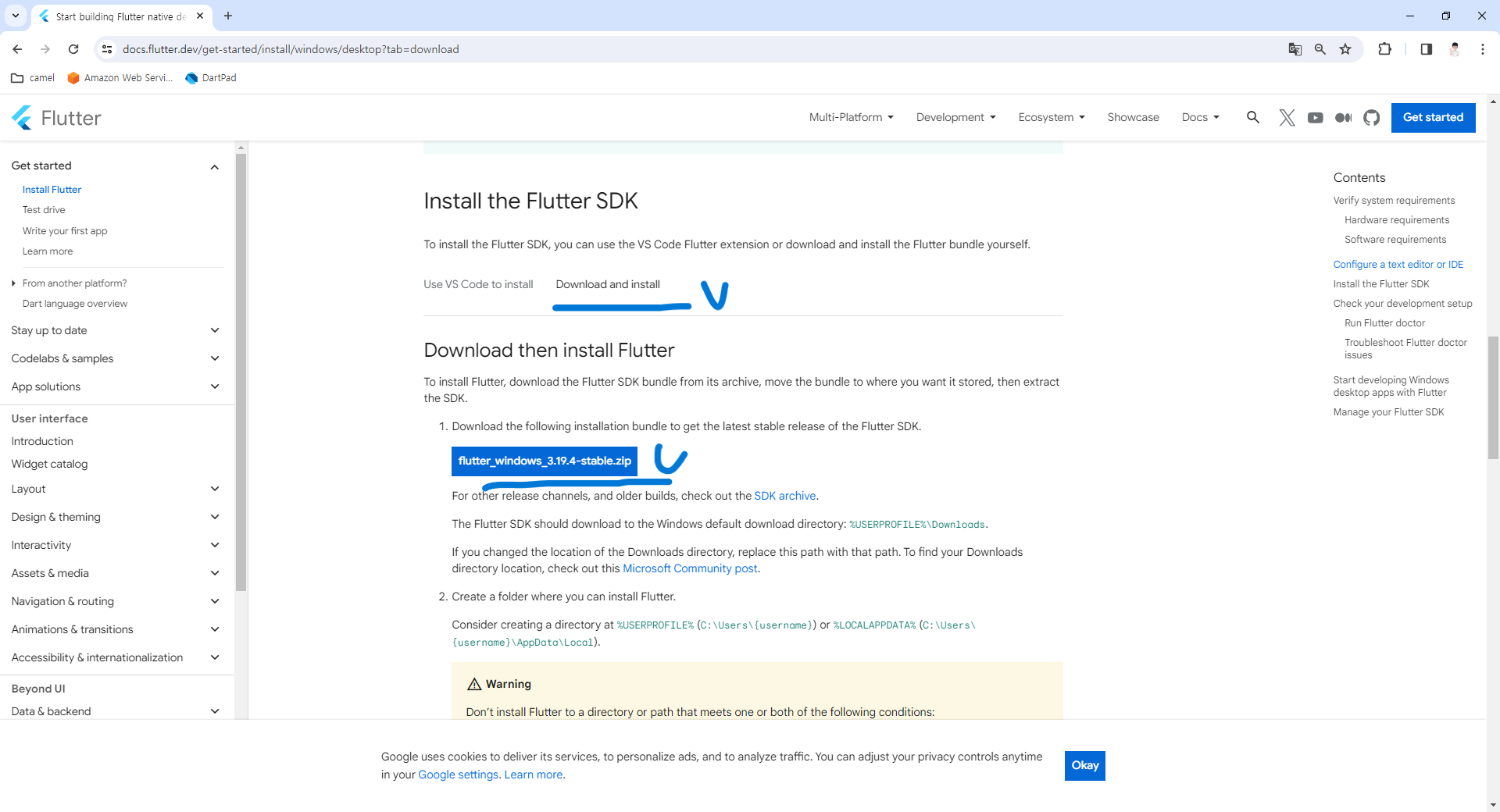Open the camel bookmarks folder

point(33,78)
